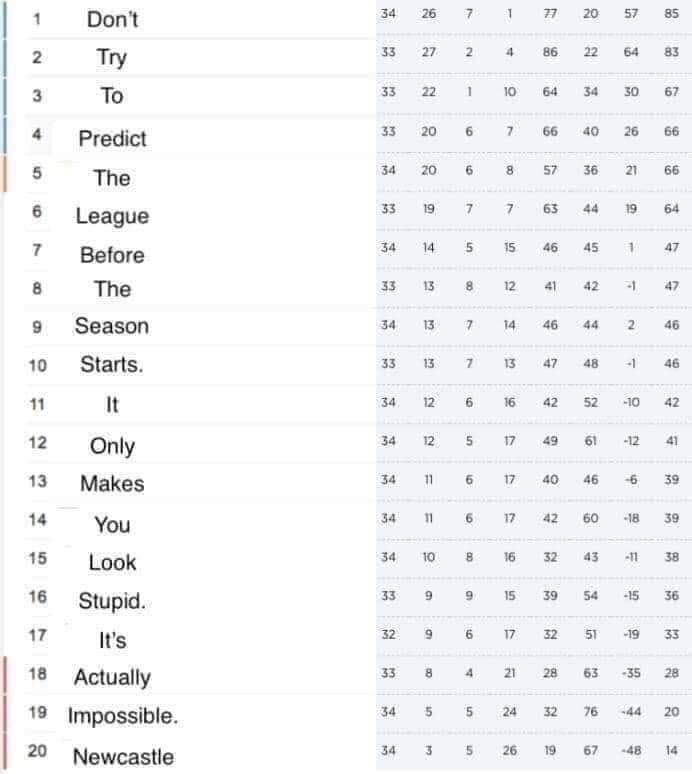Select "Season" in the ninth row
The height and width of the screenshot is (774, 692).
click(112, 326)
